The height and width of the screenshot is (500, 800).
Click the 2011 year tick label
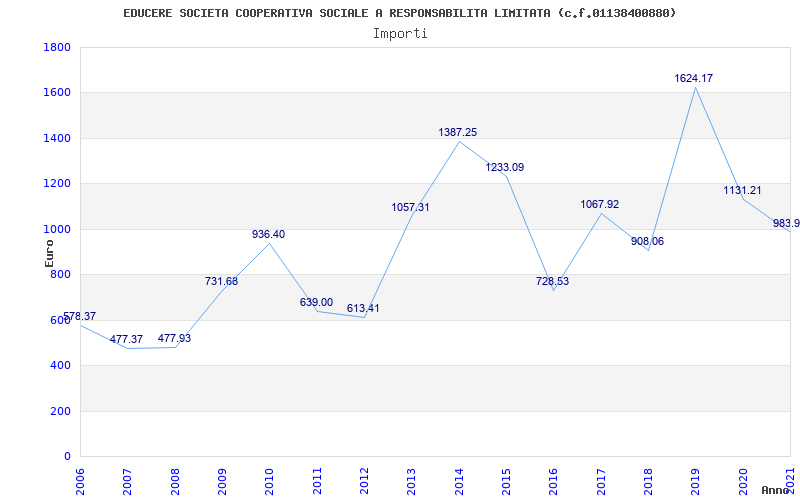316,482
